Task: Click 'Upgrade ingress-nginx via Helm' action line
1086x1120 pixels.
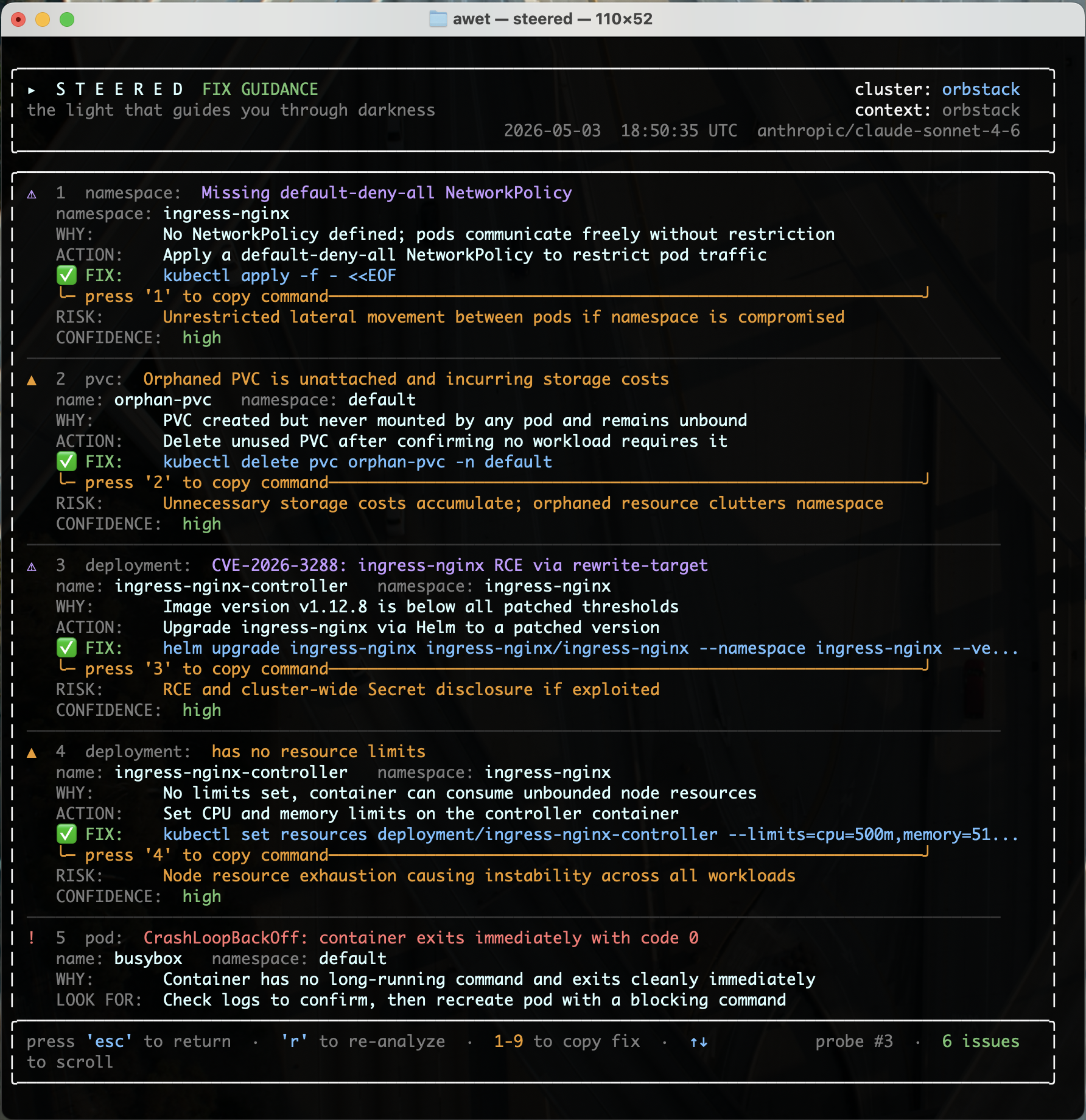Action: [411, 628]
